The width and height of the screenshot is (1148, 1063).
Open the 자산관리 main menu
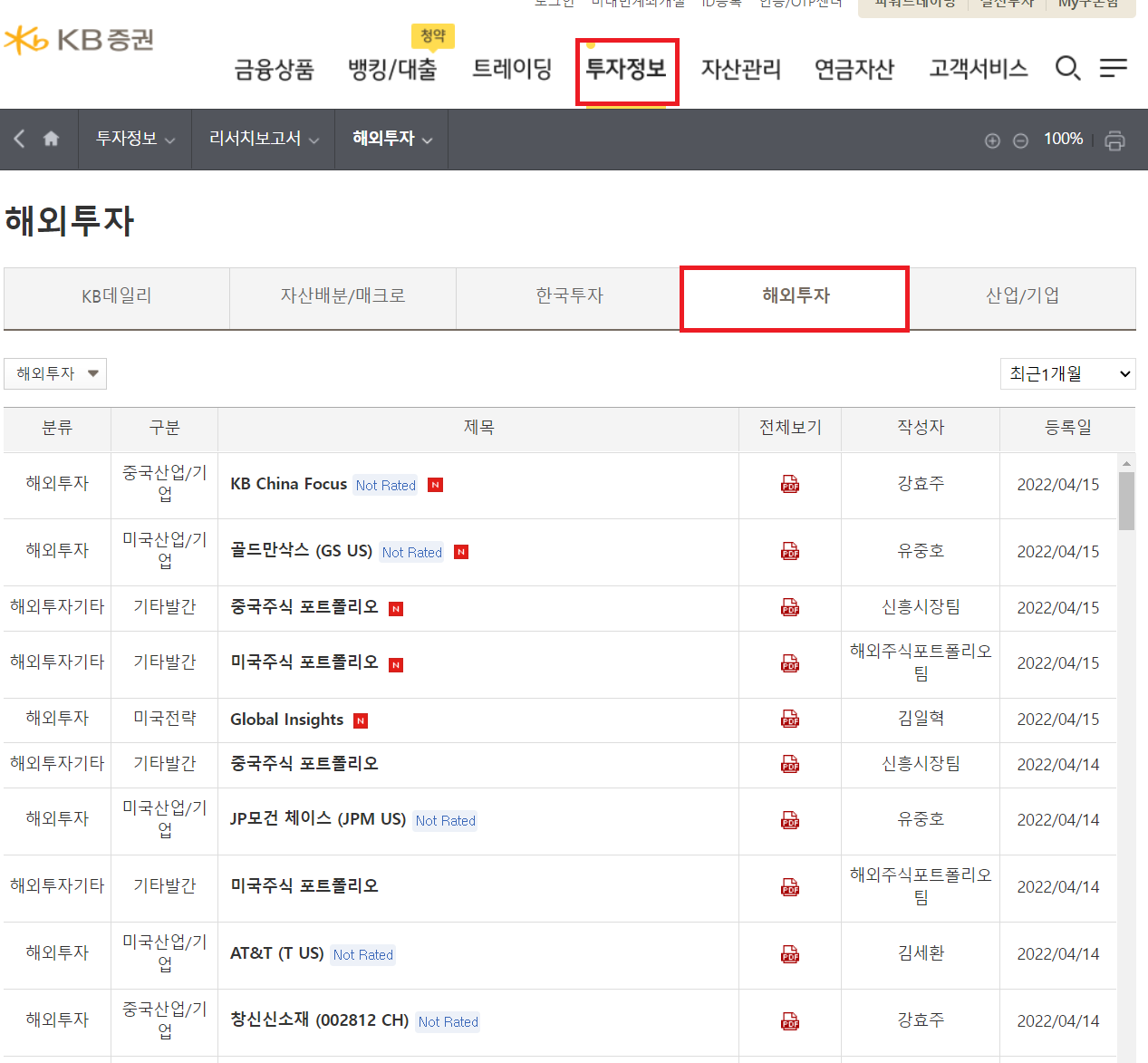click(741, 69)
